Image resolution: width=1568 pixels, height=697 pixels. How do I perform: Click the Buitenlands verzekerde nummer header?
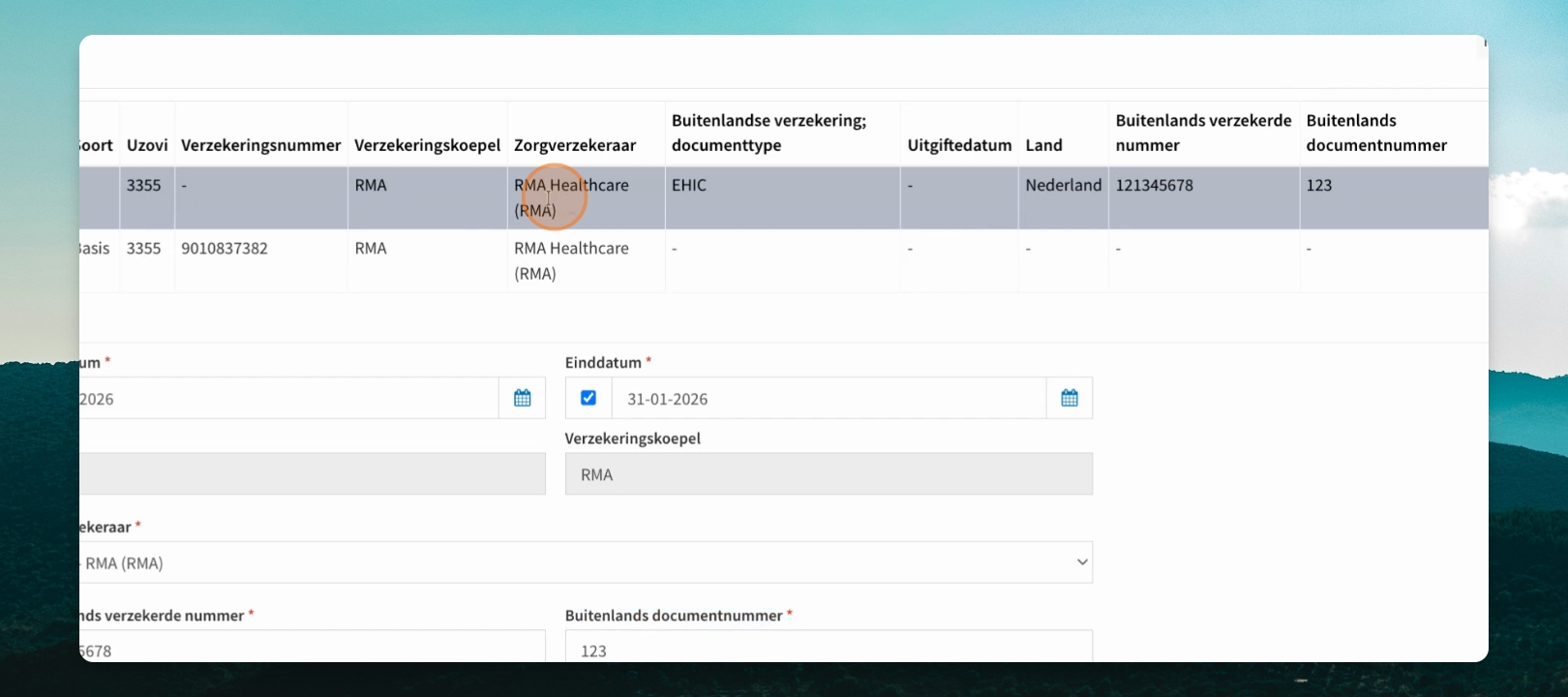(1203, 133)
